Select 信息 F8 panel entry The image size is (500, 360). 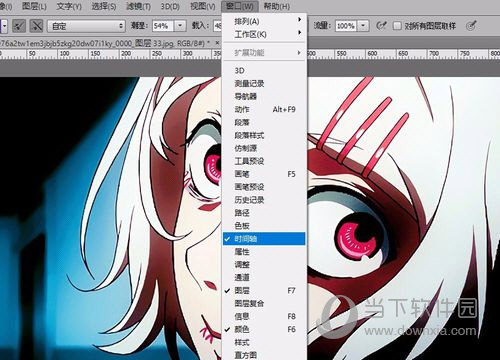tap(264, 316)
